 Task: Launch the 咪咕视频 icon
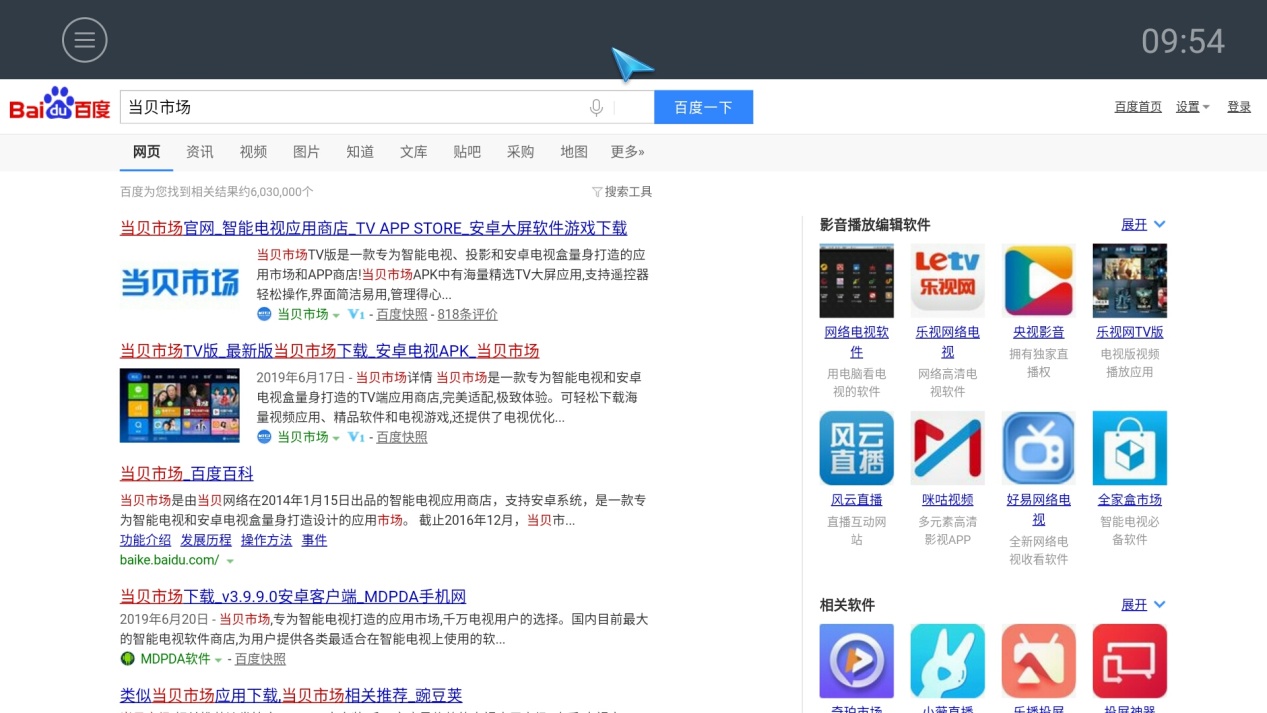(x=947, y=447)
